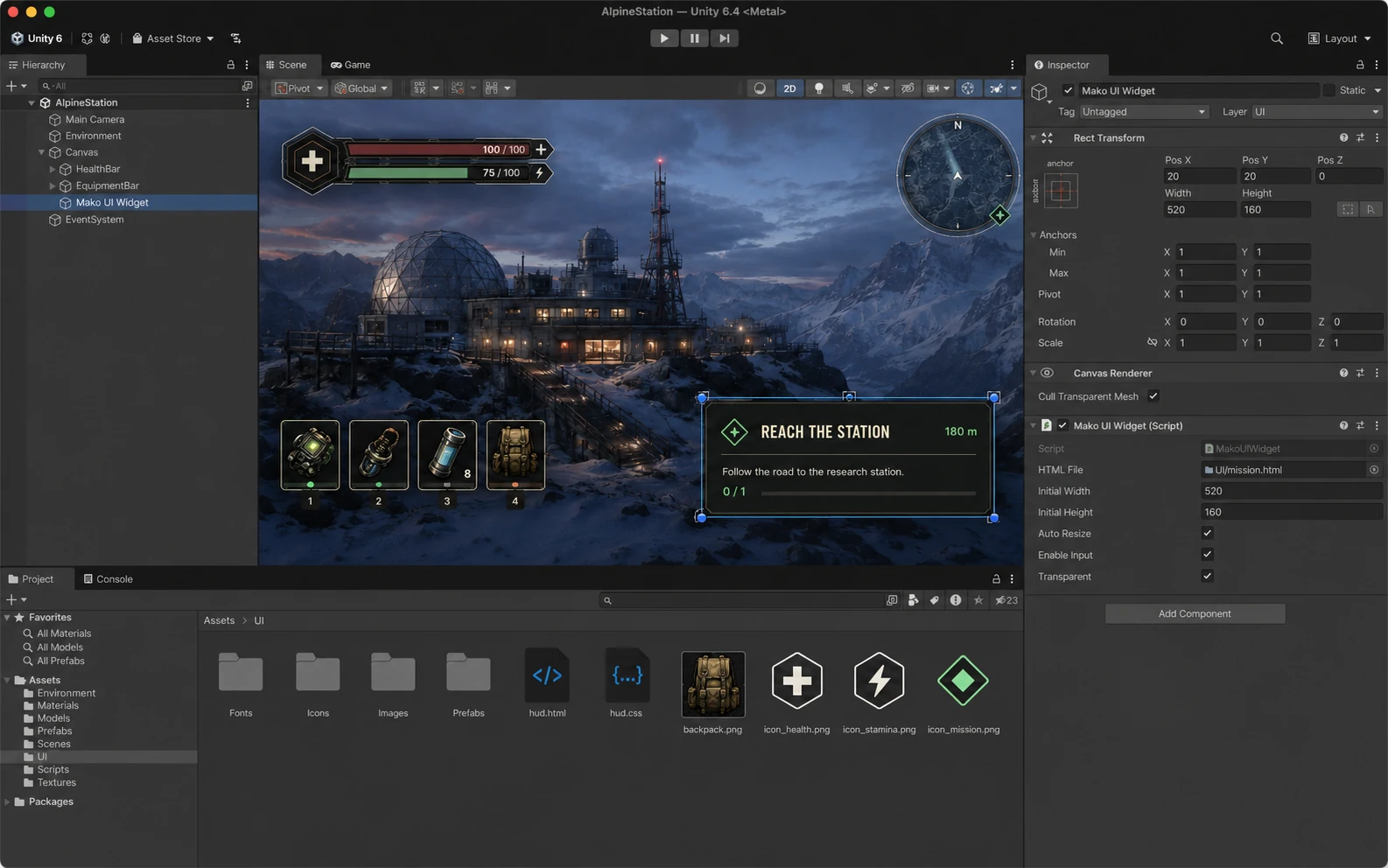The height and width of the screenshot is (868, 1388).
Task: Open the anchor presets box
Action: pyautogui.click(x=1061, y=191)
